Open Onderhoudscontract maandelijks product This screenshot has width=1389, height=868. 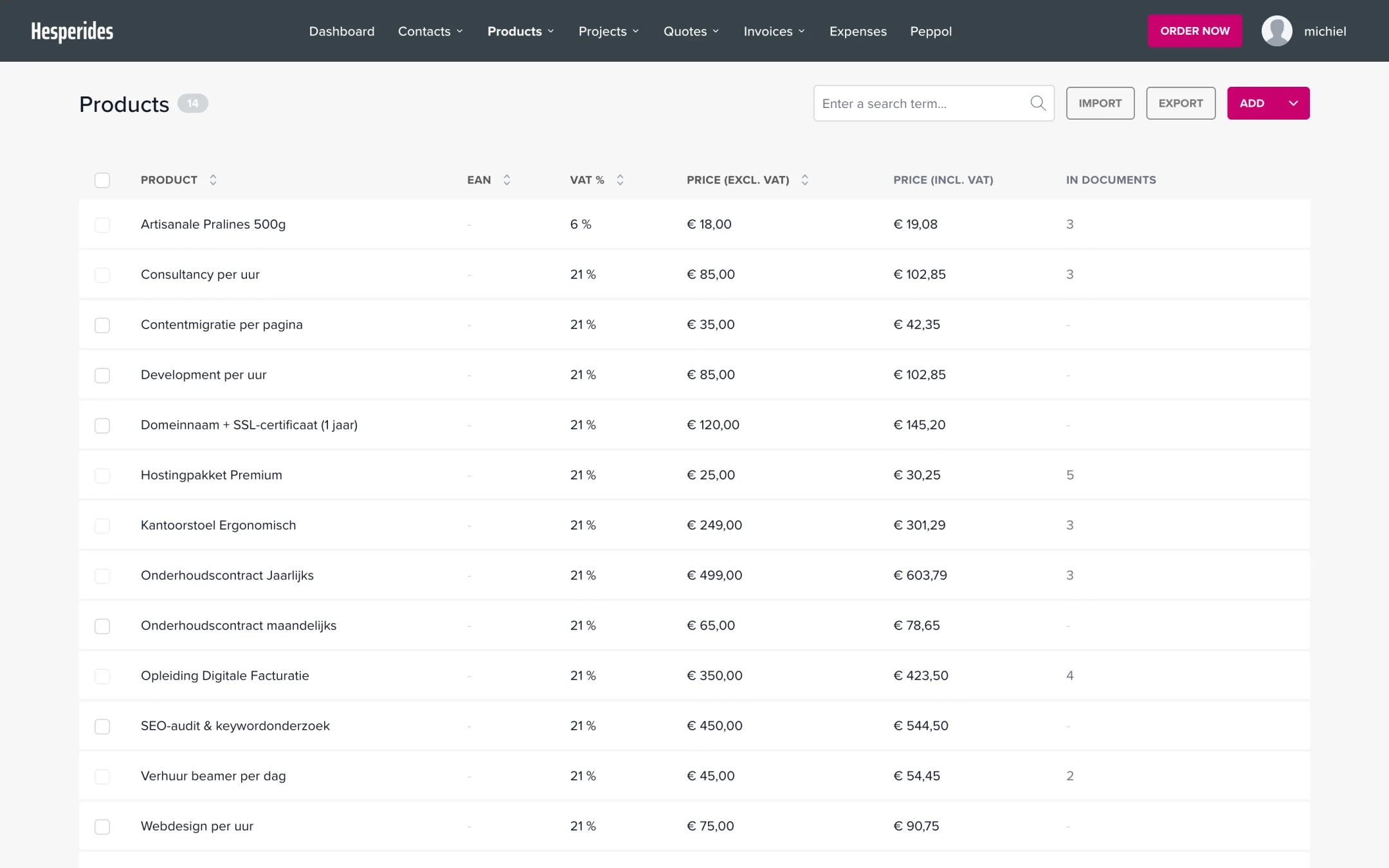pos(239,626)
